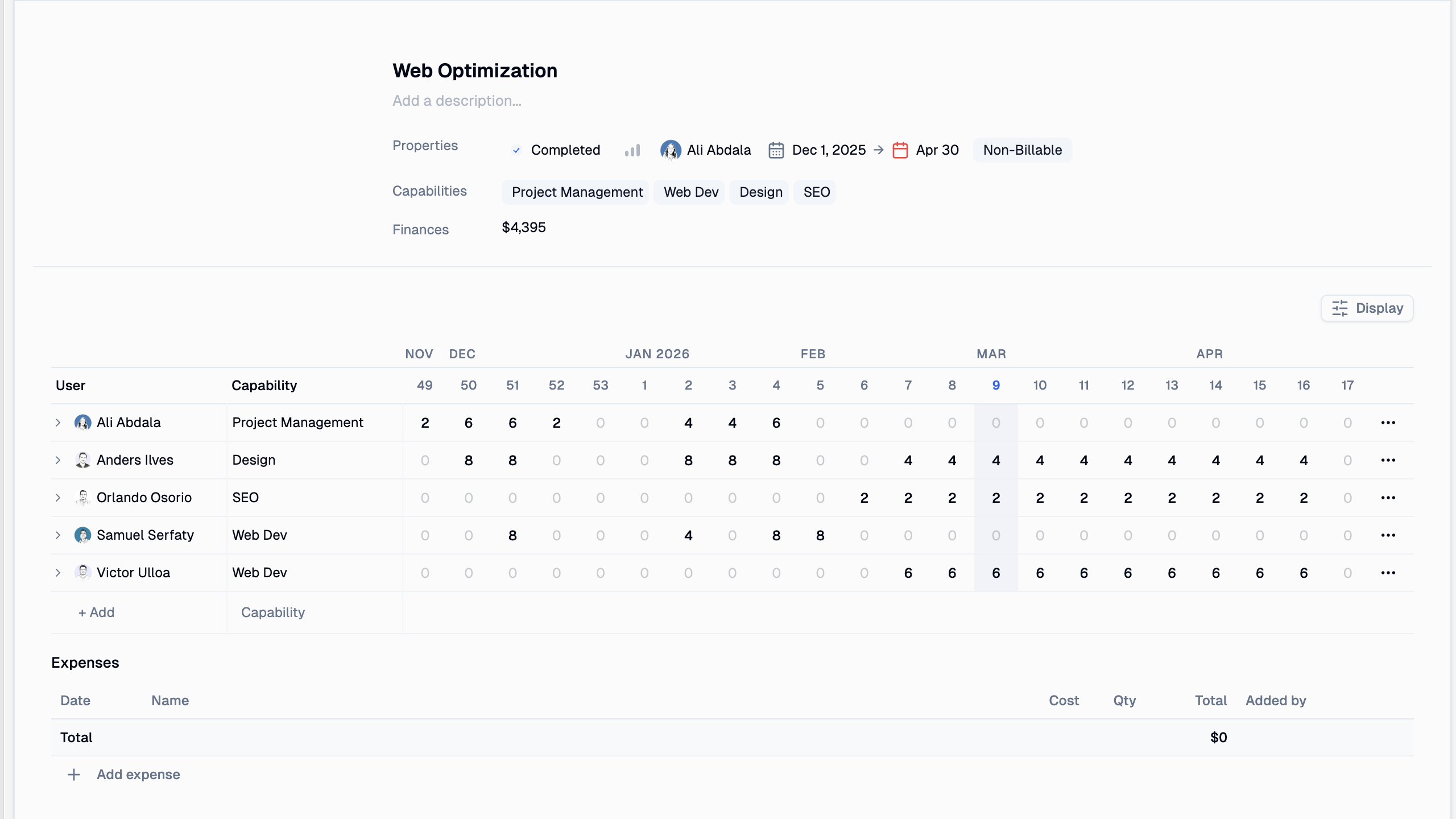
Task: Expand Samuel Serfaty row chevron
Action: 58,535
